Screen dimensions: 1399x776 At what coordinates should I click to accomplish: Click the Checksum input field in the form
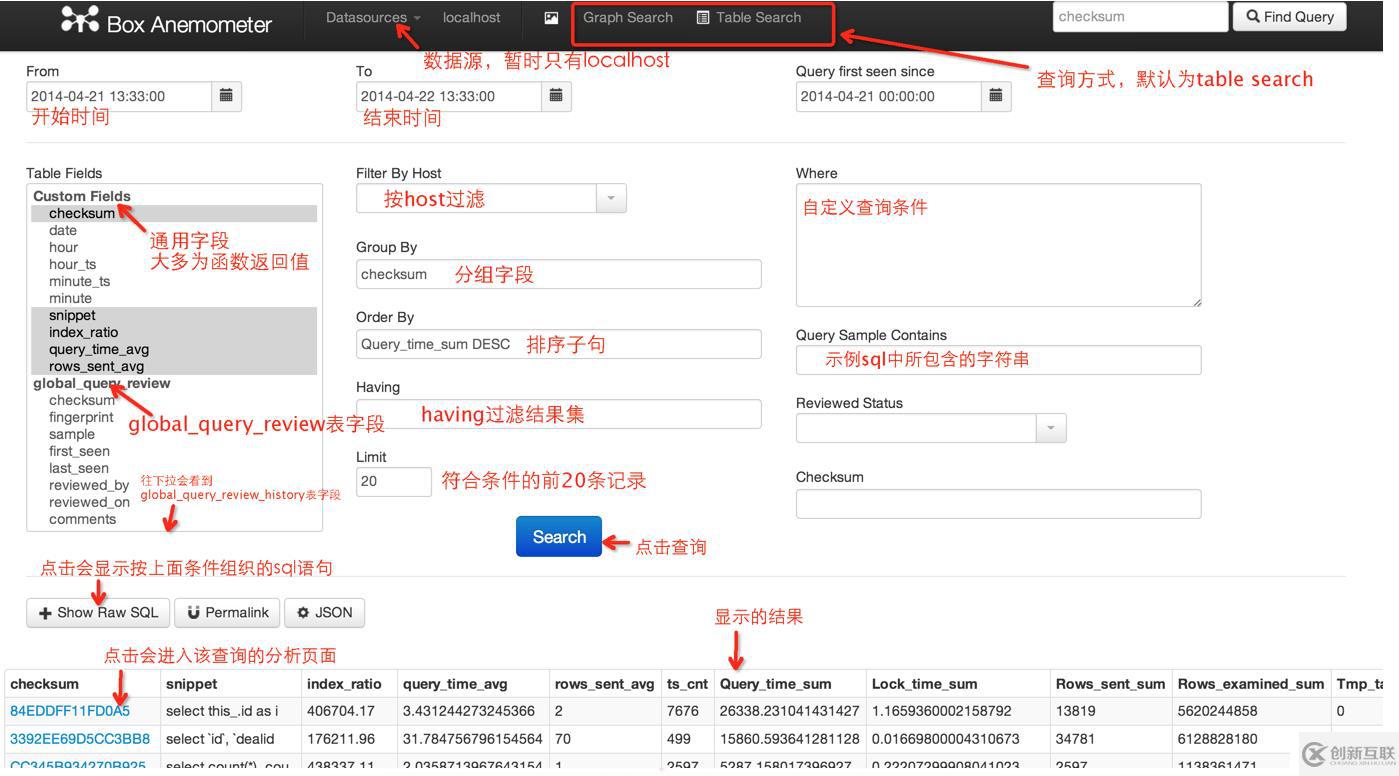[x=998, y=504]
